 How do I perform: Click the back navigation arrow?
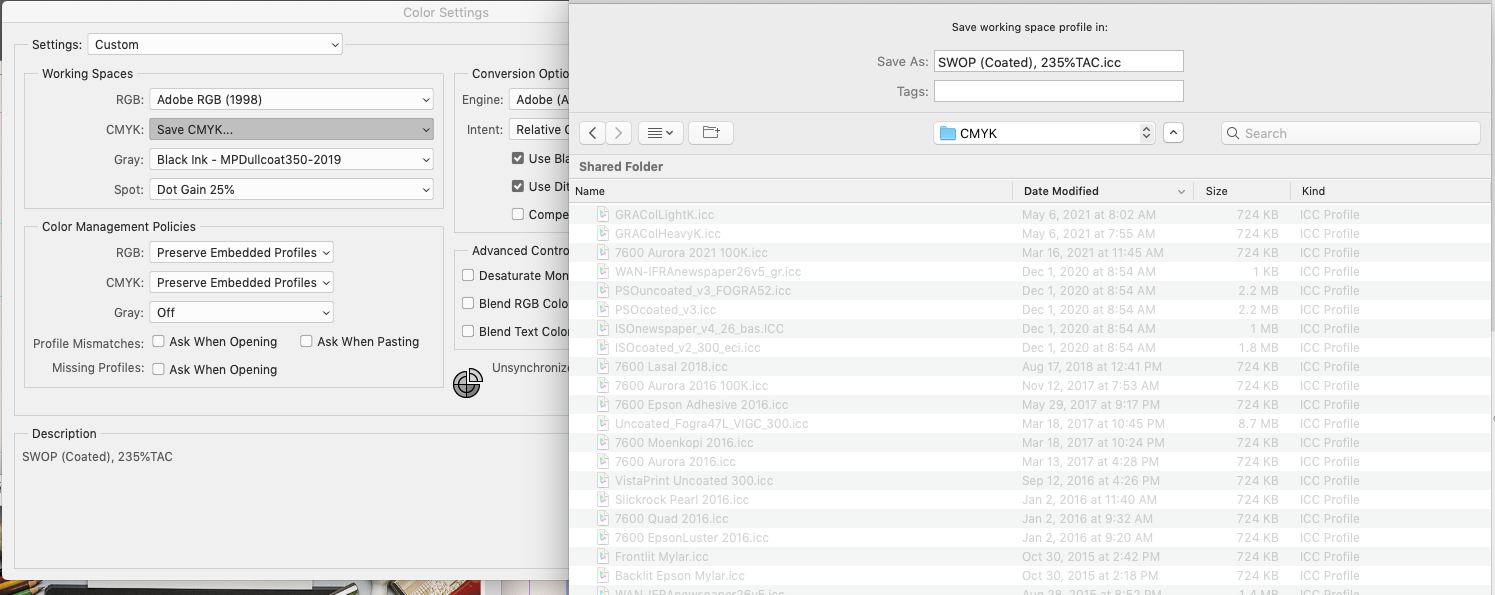click(591, 131)
